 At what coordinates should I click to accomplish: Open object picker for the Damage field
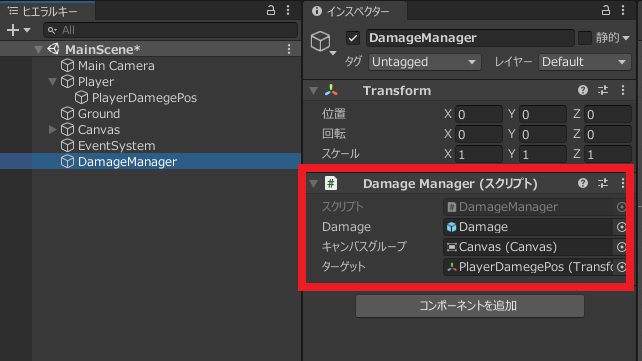(x=621, y=227)
